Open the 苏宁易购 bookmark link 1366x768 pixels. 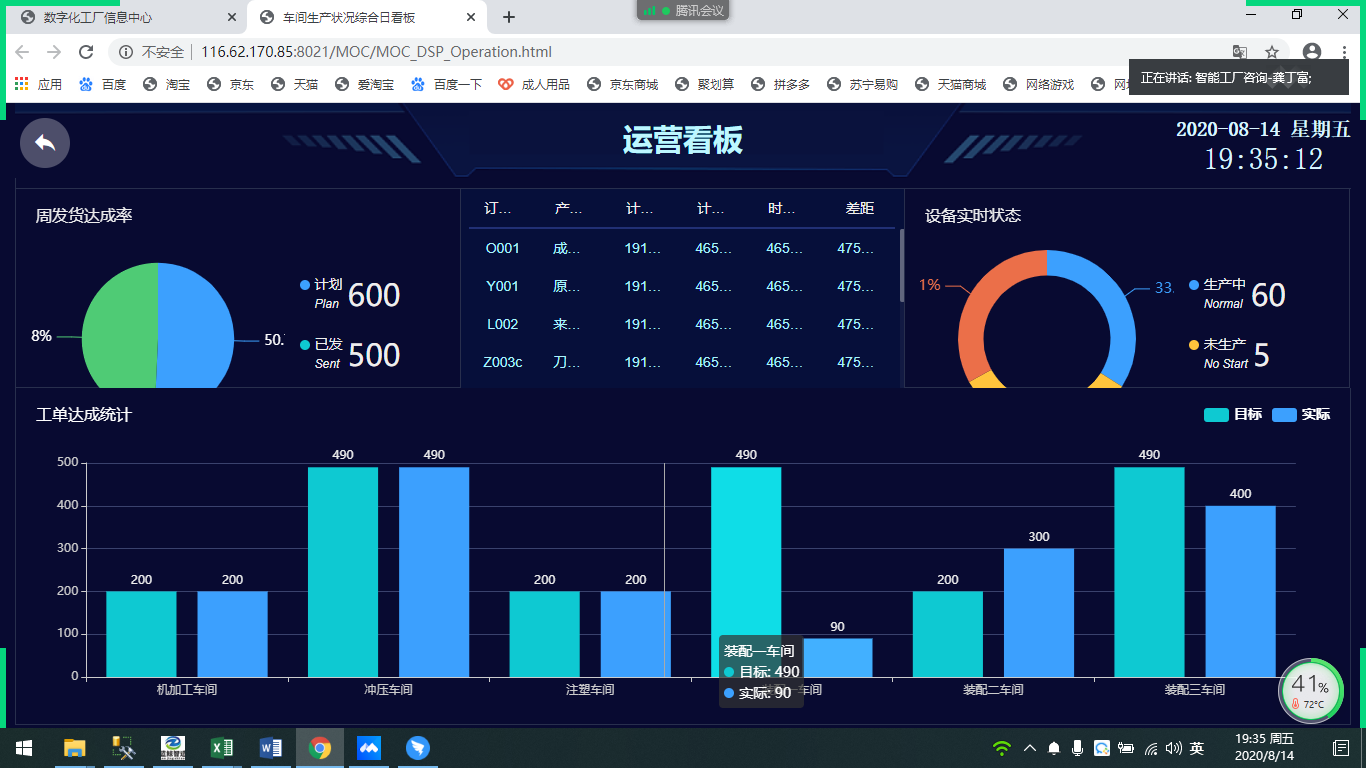tap(862, 85)
